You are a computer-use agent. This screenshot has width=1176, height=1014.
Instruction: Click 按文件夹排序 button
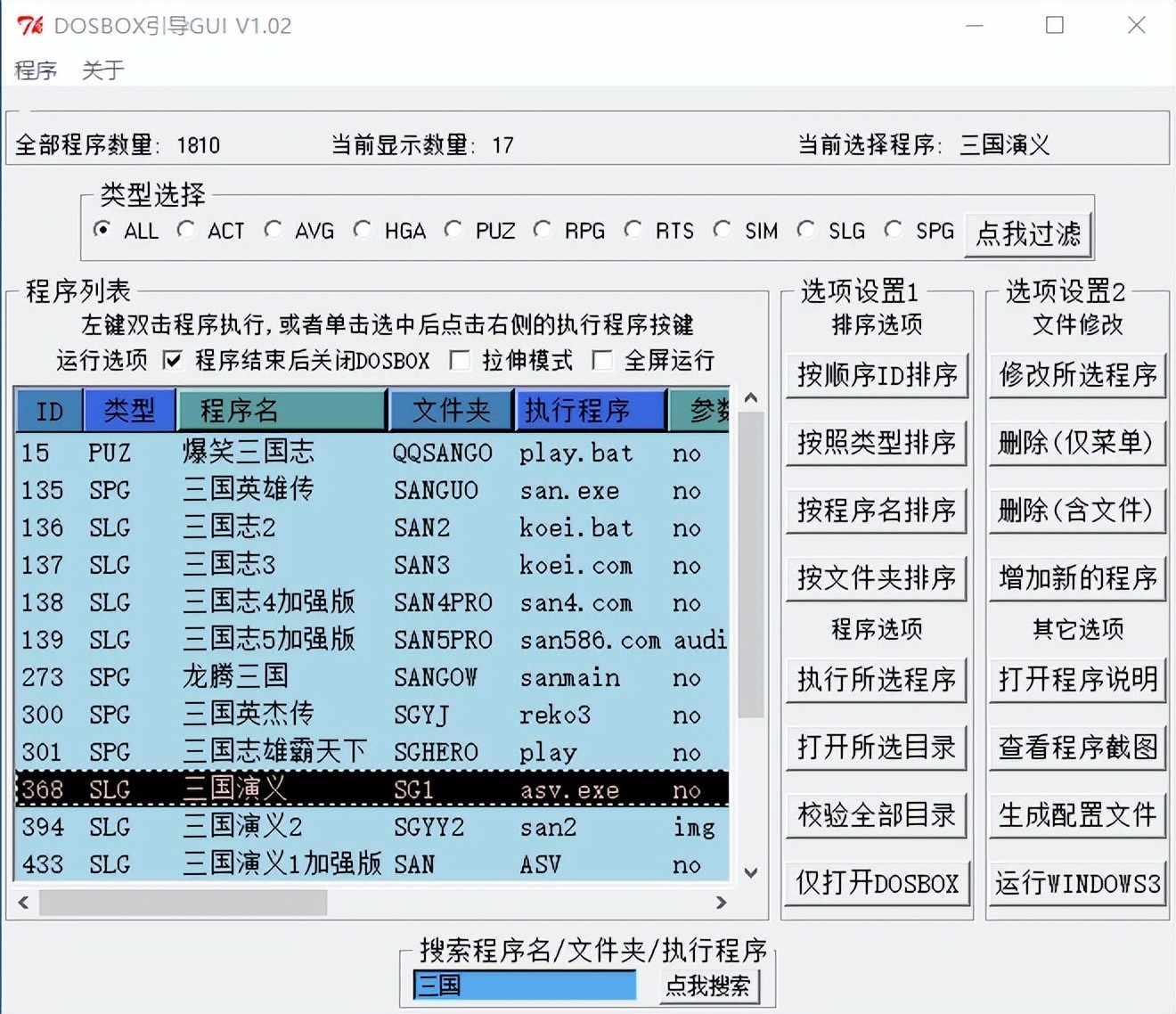tap(877, 577)
